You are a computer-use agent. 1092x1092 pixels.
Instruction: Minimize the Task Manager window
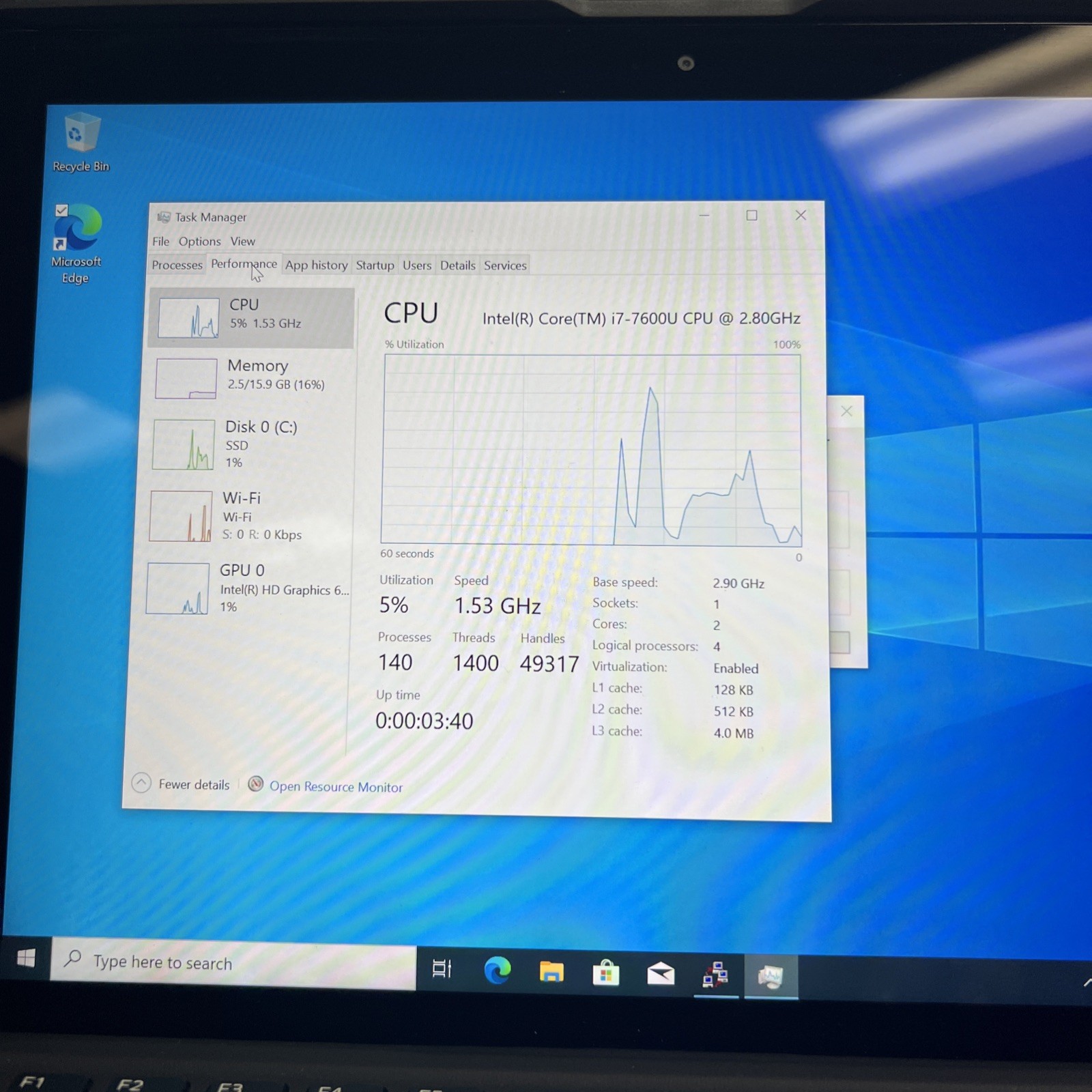(x=704, y=215)
